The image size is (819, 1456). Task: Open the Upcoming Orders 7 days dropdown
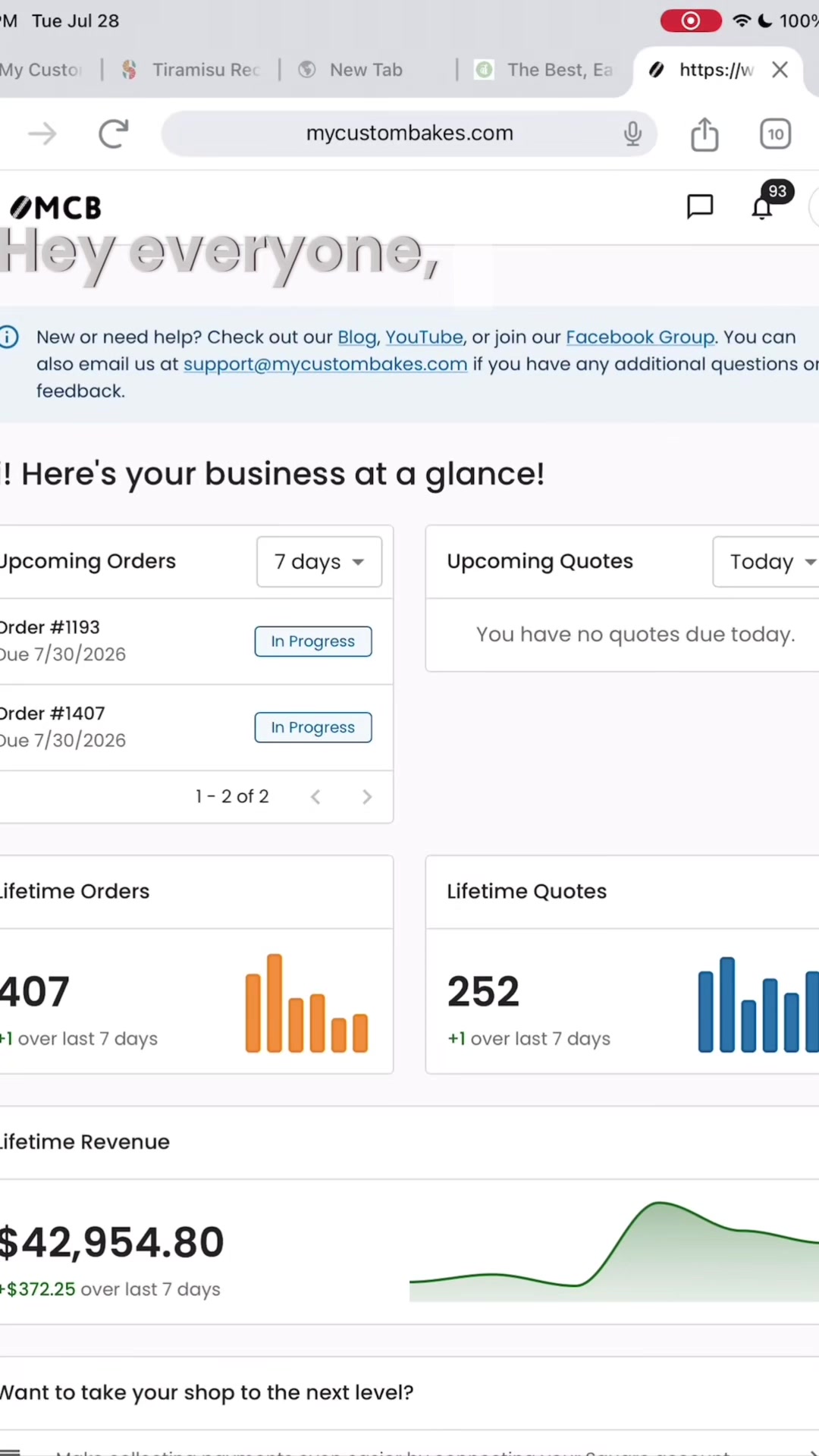(x=319, y=562)
